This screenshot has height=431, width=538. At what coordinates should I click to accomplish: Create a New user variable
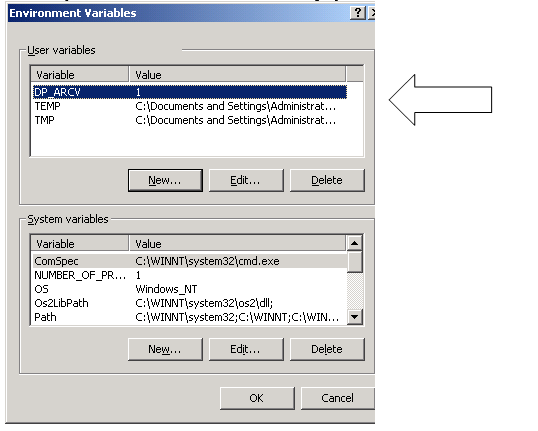(165, 180)
